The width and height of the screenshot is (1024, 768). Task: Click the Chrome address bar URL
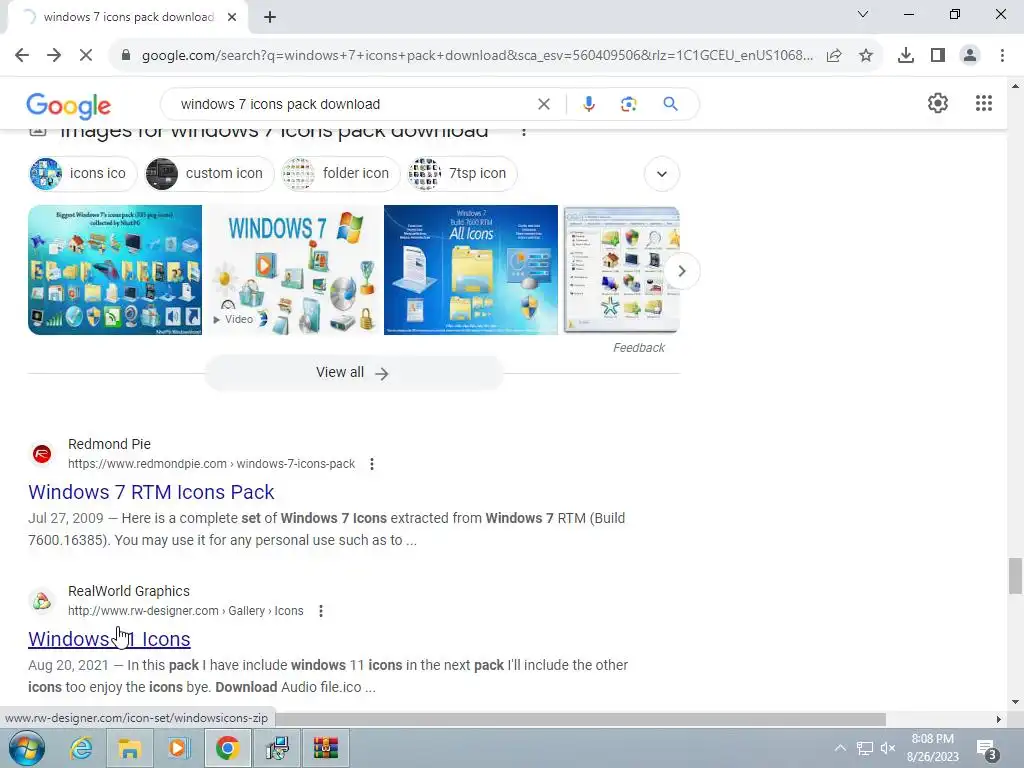point(477,56)
